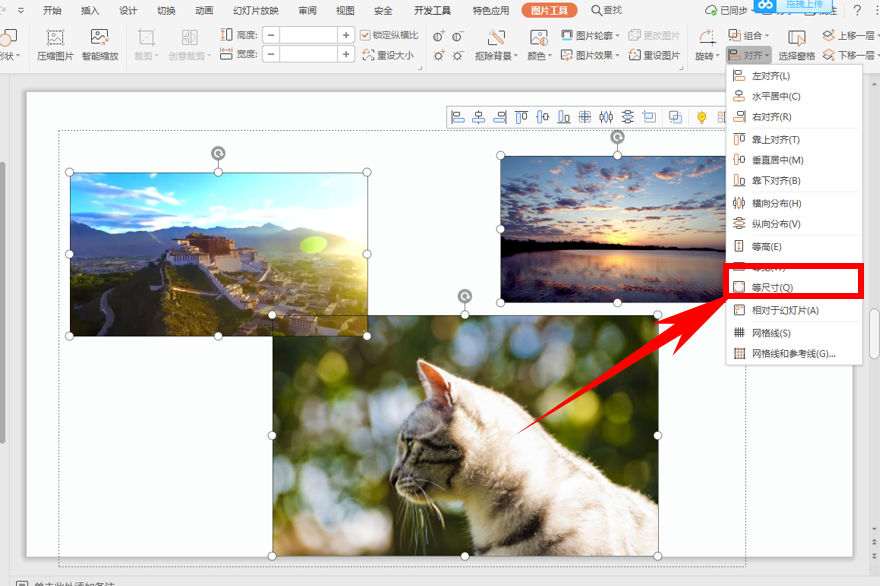Click group objects icon in floating toolbar

(676, 117)
